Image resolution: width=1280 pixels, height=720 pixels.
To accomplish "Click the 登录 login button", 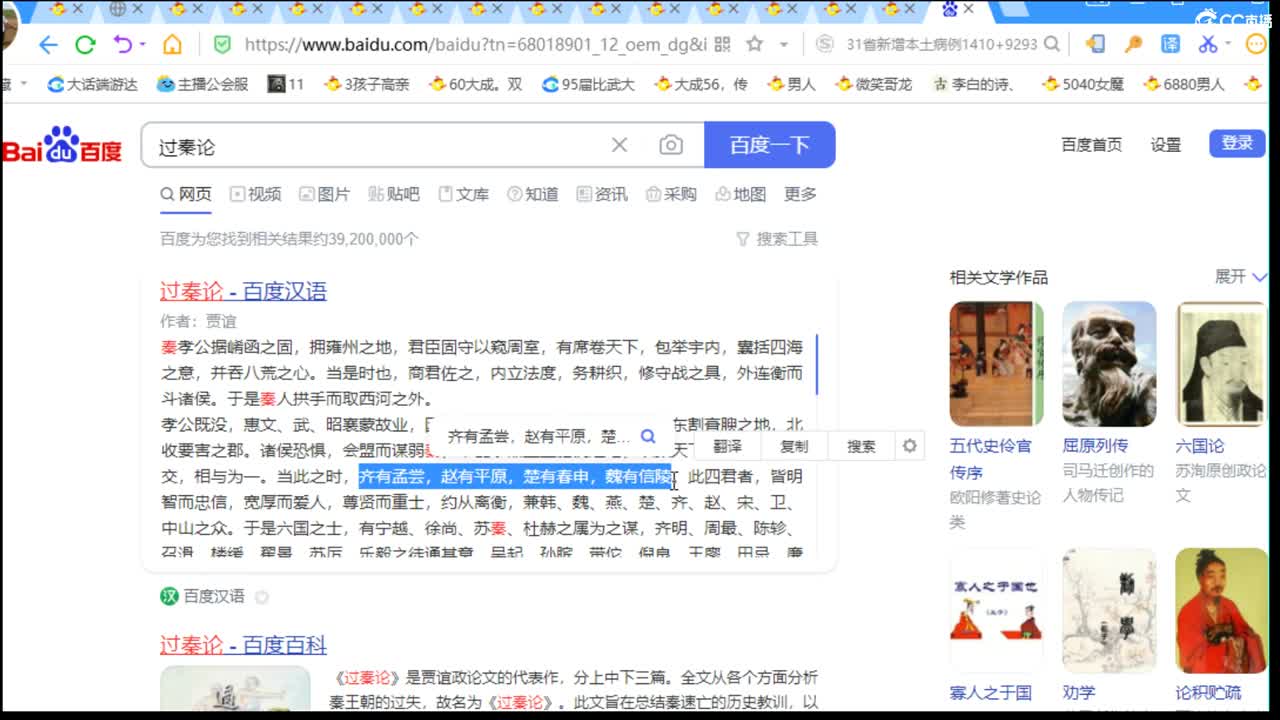I will click(x=1237, y=143).
